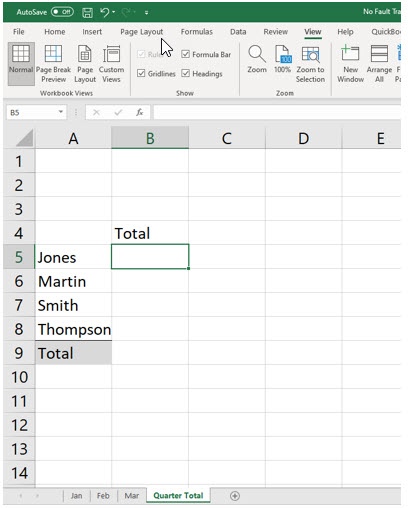Screen dimensions: 408x508
Task: Toggle the Formula Bar checkbox
Action: coord(186,54)
